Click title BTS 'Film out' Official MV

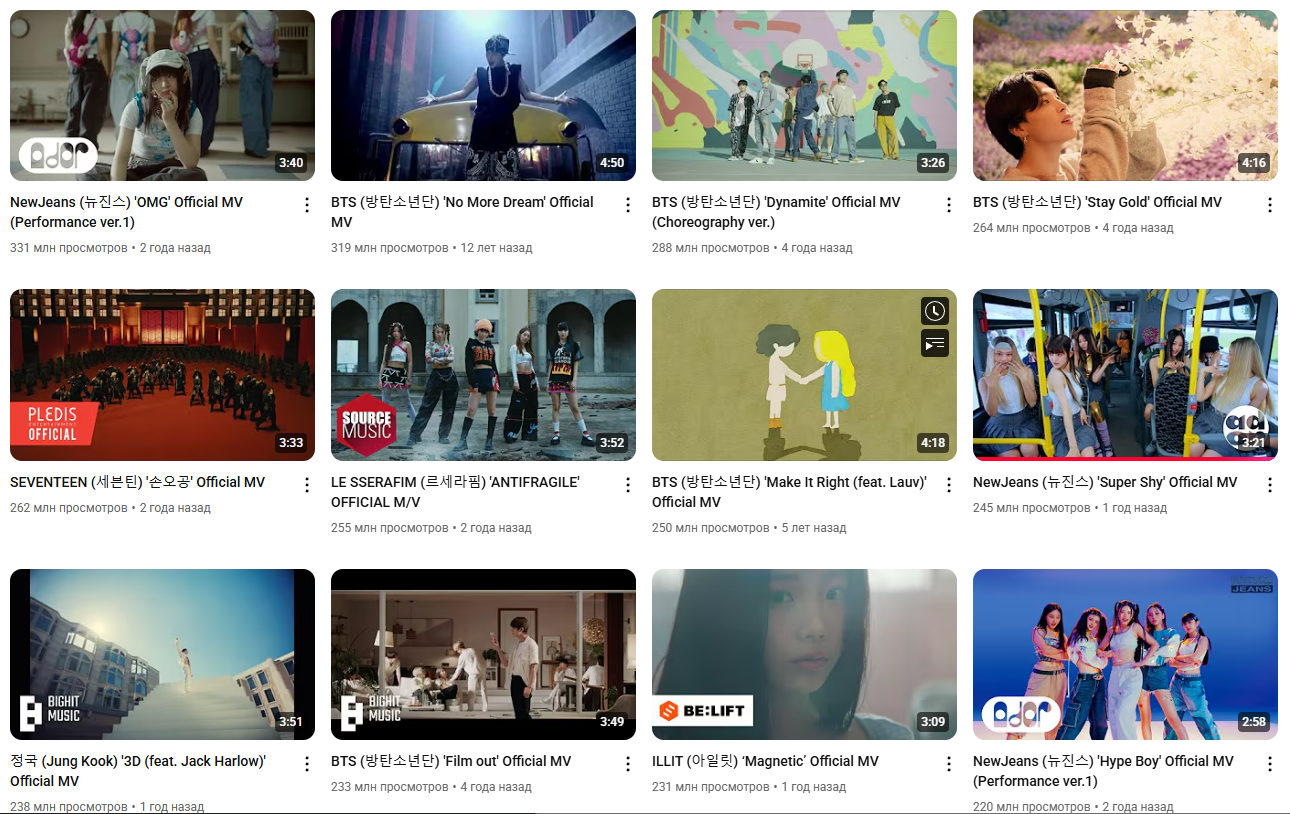coord(451,761)
